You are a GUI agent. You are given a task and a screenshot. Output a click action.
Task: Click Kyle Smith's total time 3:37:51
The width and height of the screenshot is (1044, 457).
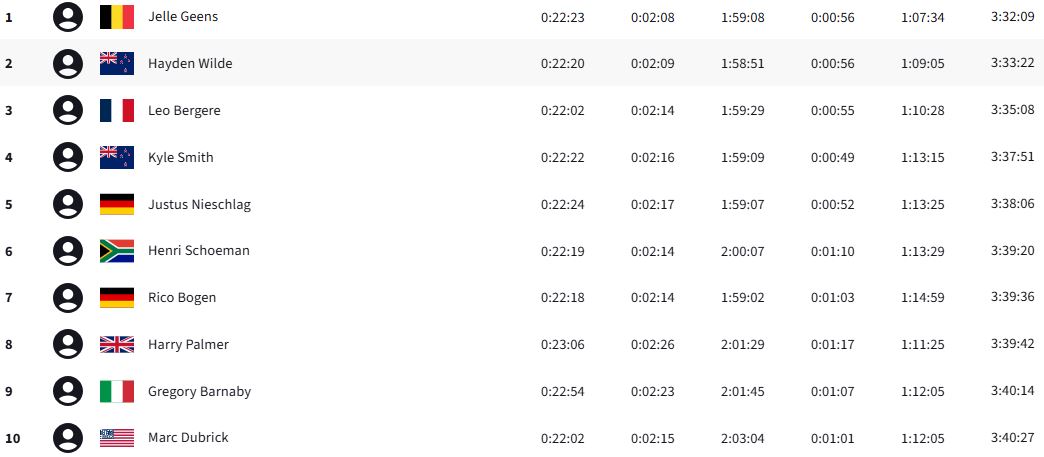click(x=1010, y=158)
